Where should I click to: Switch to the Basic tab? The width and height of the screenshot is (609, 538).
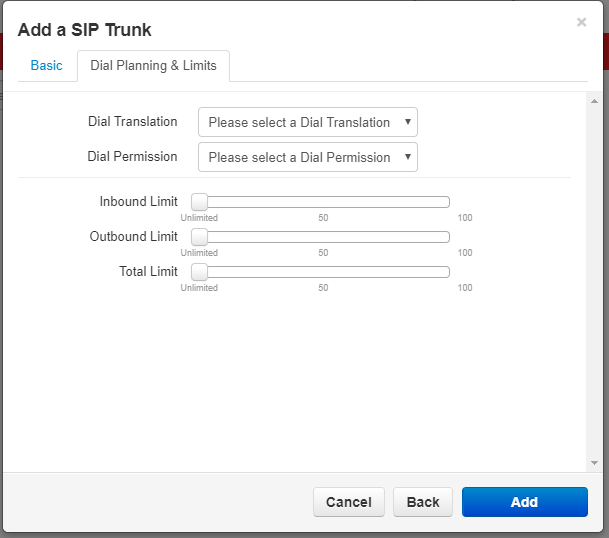[x=46, y=66]
